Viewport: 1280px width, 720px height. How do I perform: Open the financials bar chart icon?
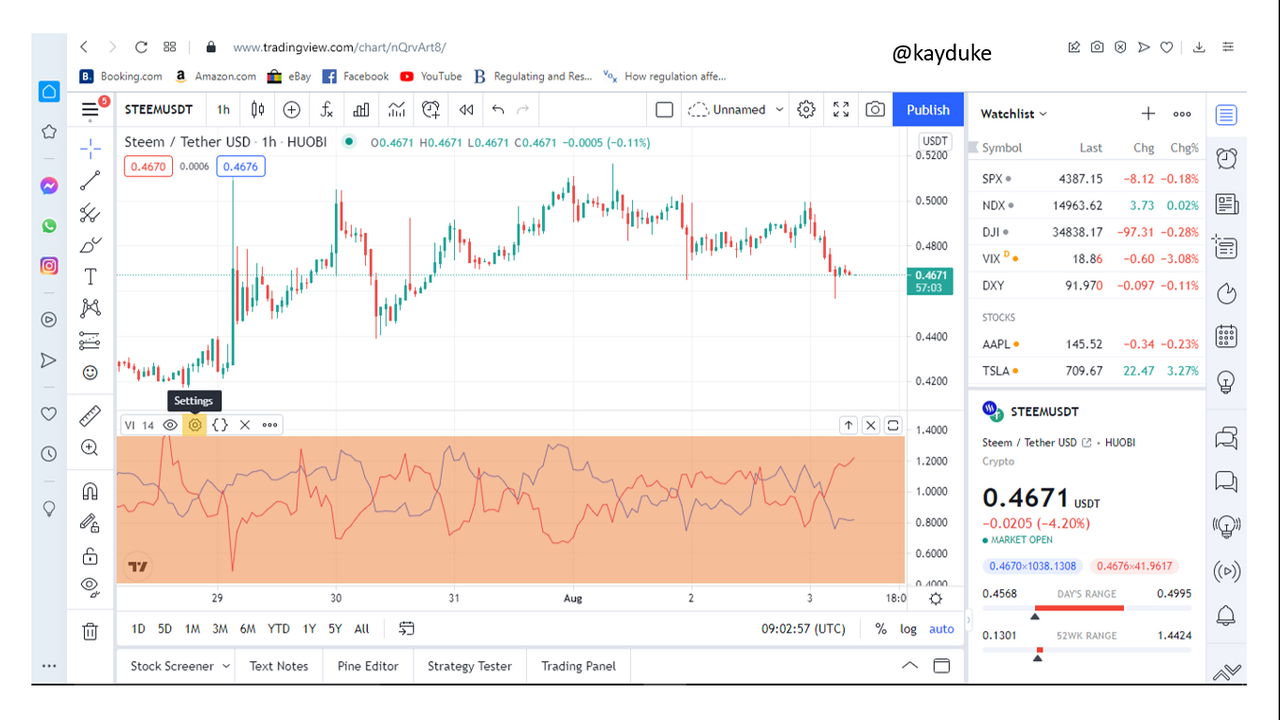[x=361, y=110]
